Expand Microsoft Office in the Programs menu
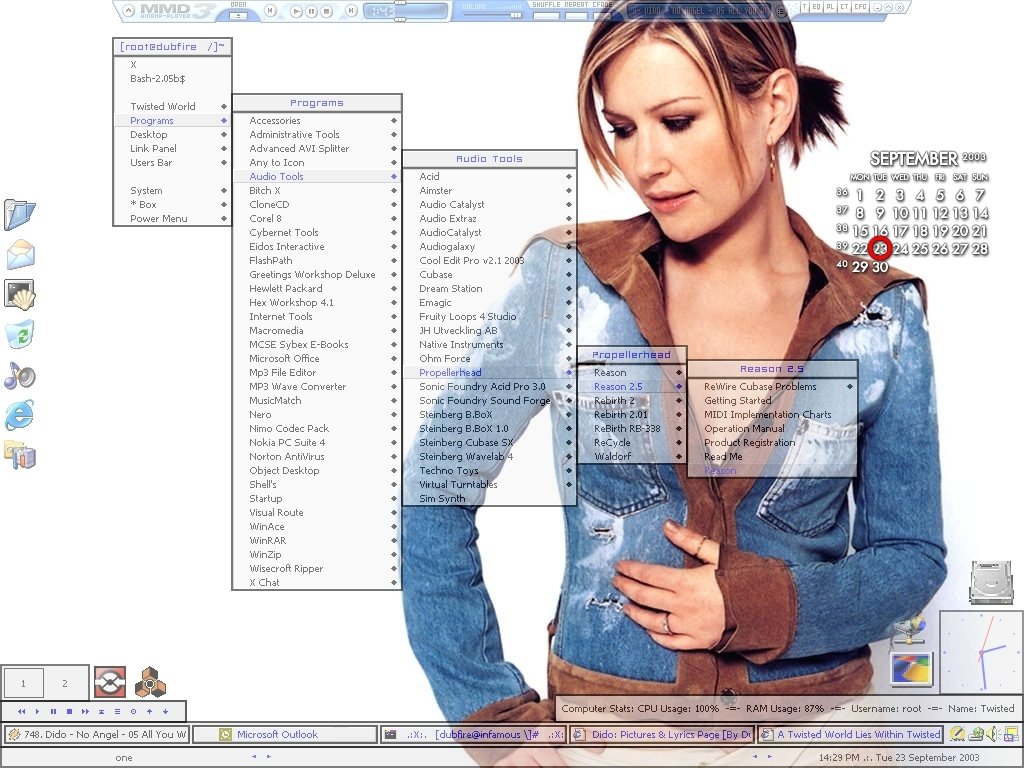The image size is (1026, 768). 317,358
